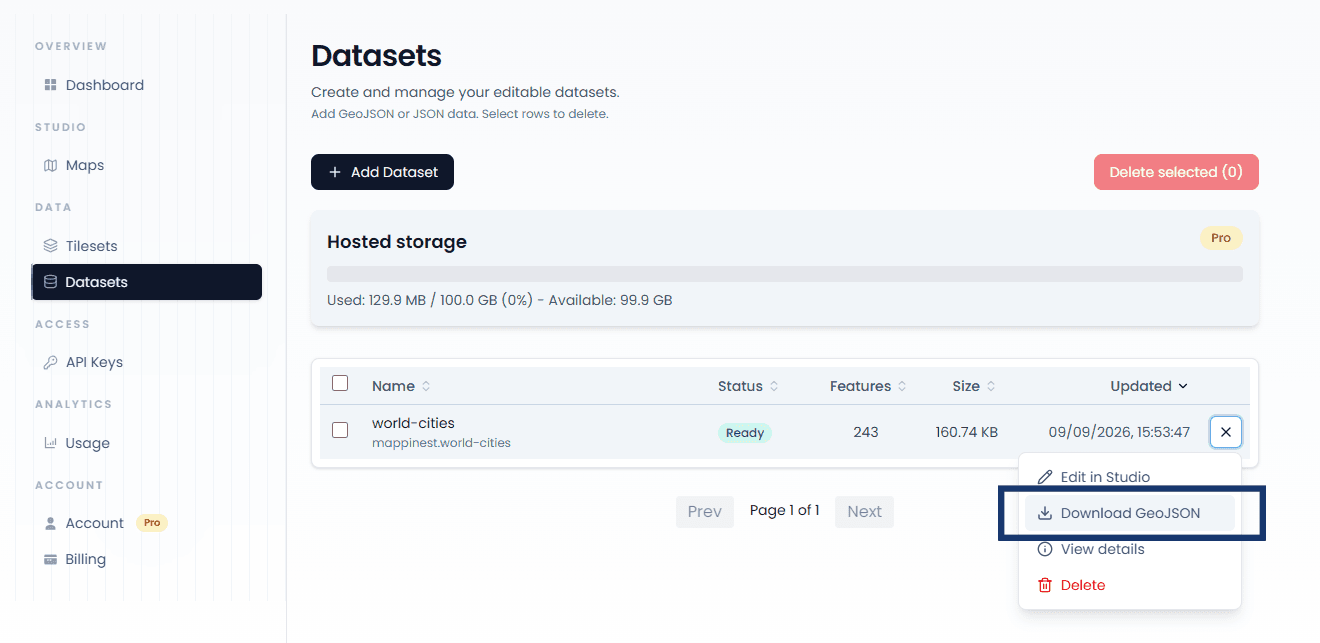This screenshot has width=1320, height=643.
Task: Select Delete in the row menu
Action: click(x=1130, y=585)
